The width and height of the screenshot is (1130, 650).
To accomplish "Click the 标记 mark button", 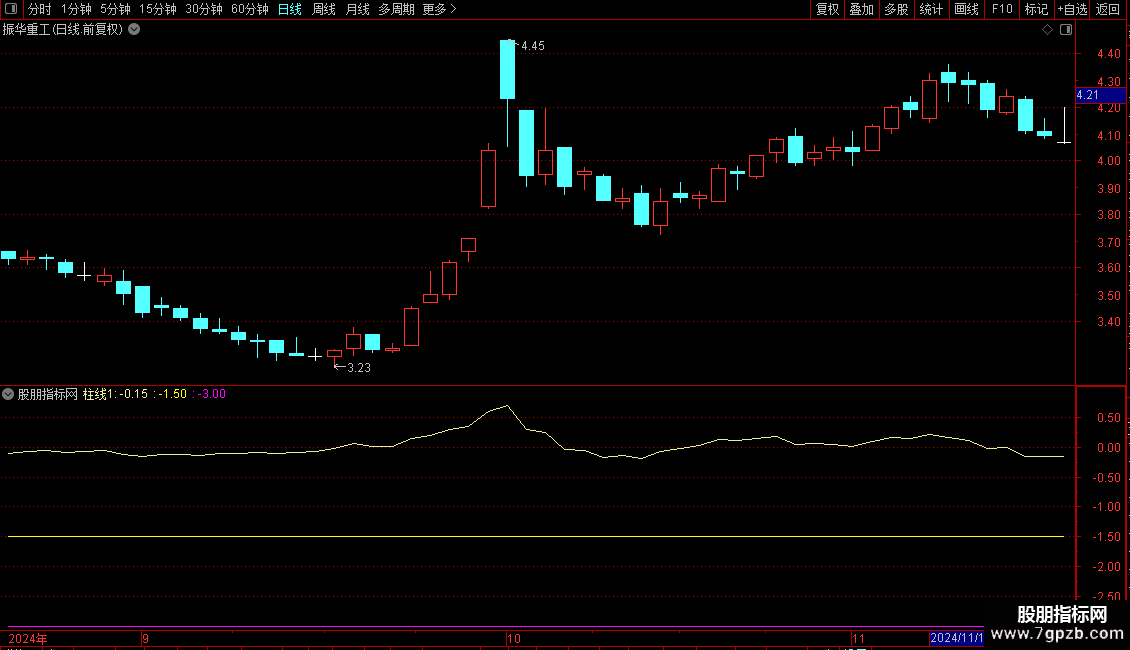I will tap(1036, 9).
